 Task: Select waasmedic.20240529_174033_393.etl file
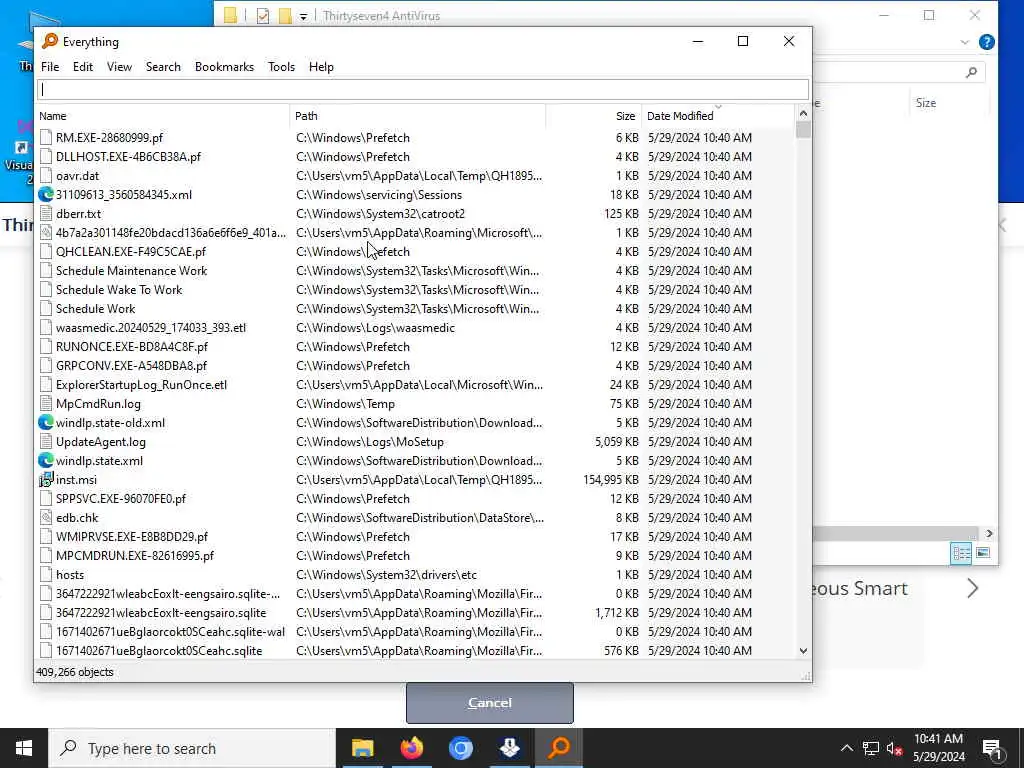pos(151,327)
